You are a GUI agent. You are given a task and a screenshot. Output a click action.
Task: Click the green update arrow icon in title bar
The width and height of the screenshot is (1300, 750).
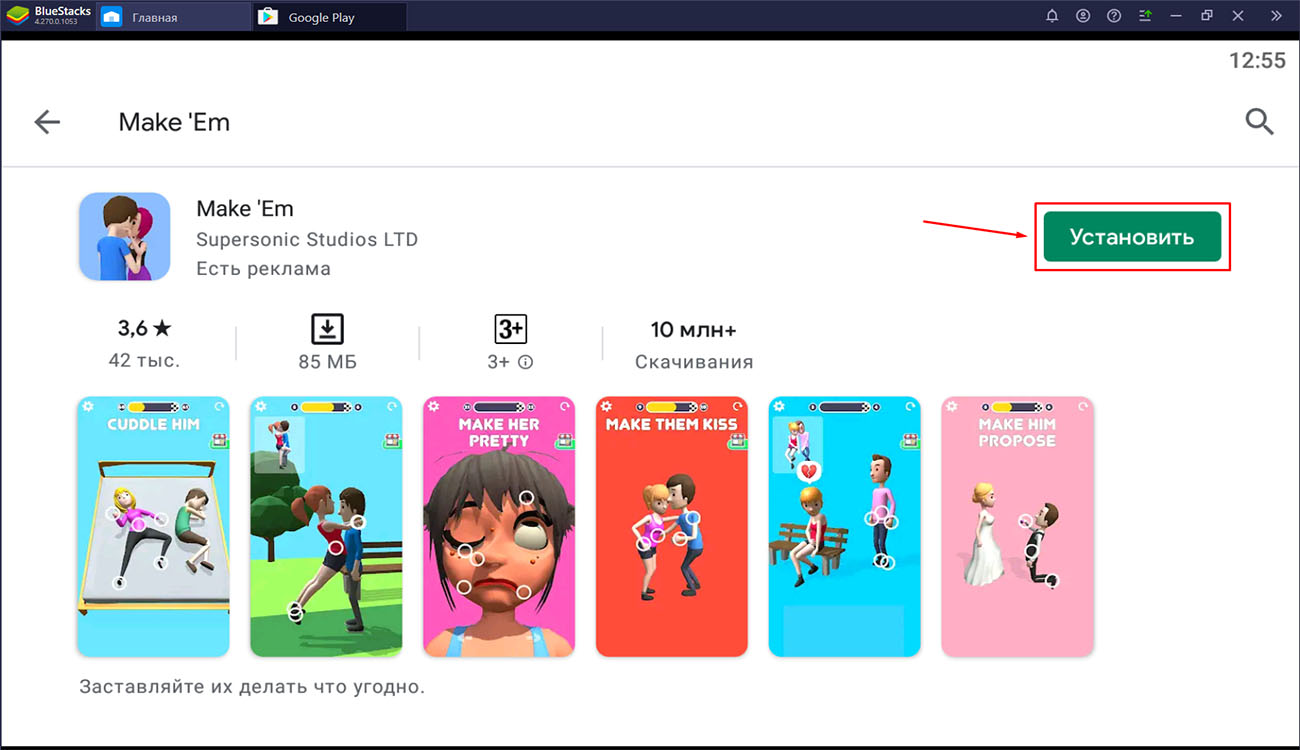click(x=1146, y=16)
